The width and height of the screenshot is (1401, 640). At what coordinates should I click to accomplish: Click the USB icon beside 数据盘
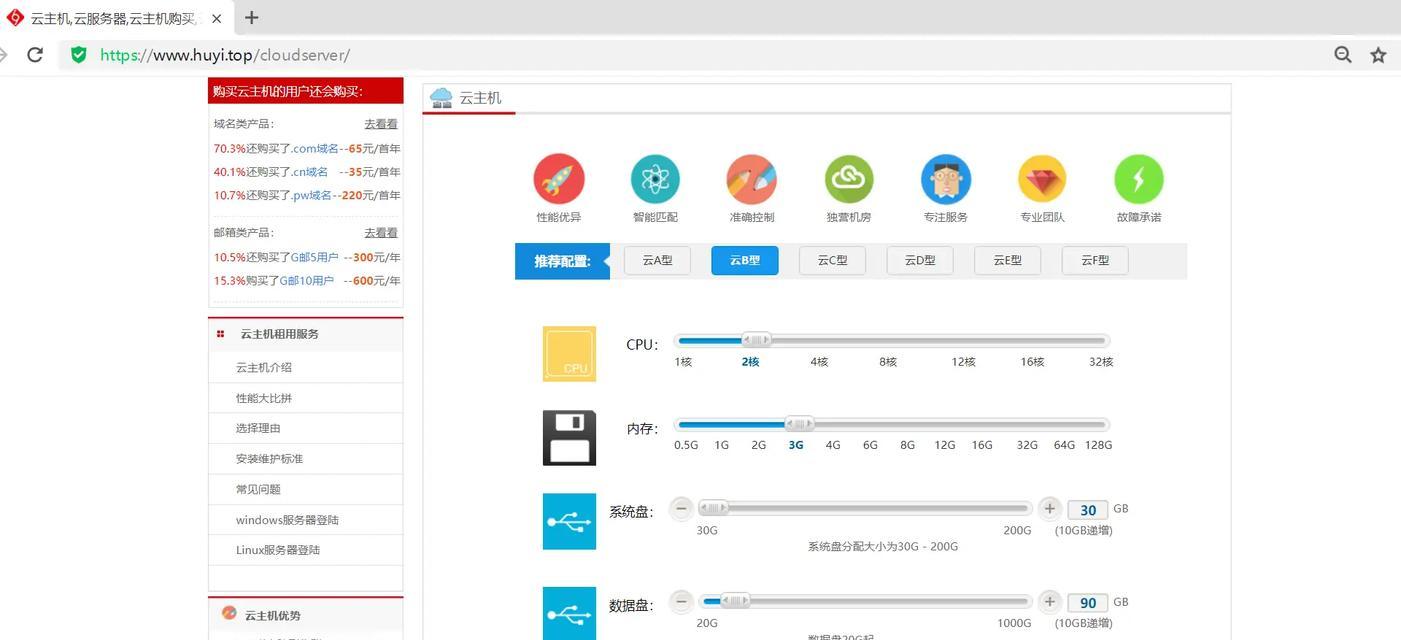coord(569,613)
